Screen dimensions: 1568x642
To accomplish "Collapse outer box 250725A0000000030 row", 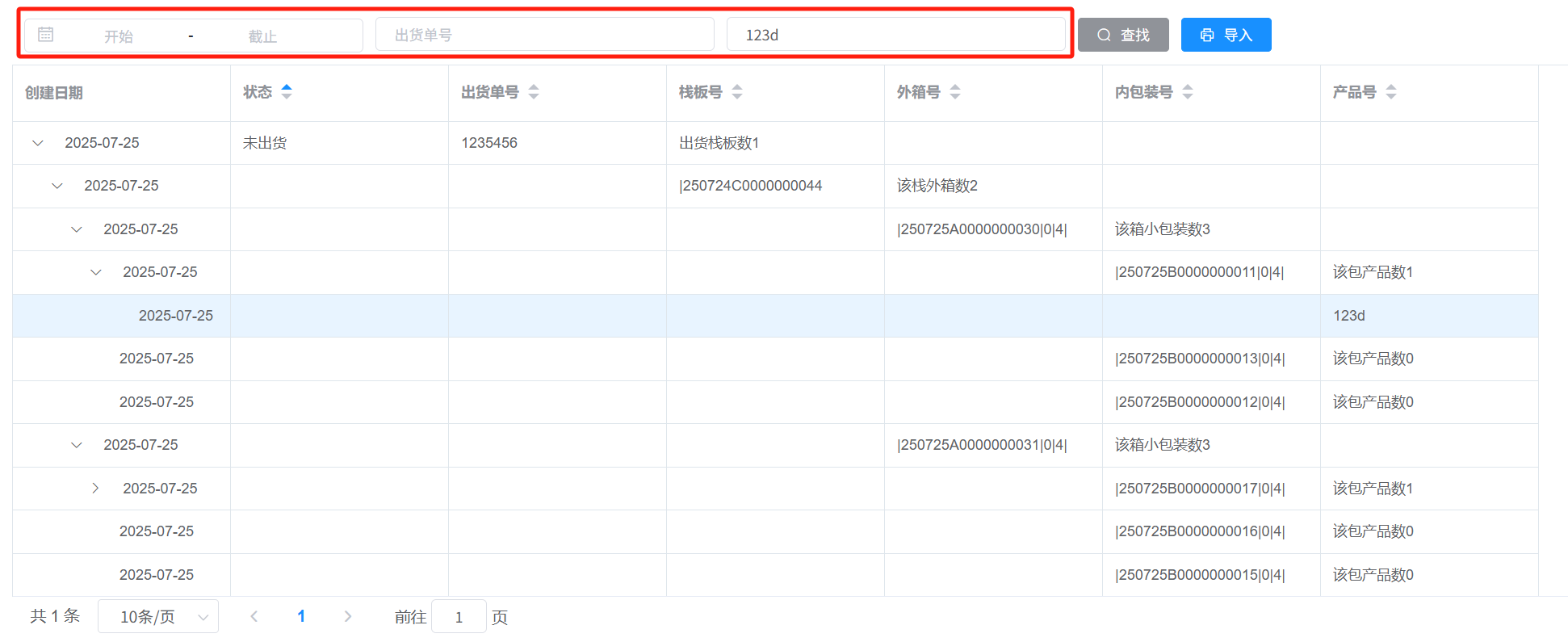I will [x=77, y=229].
